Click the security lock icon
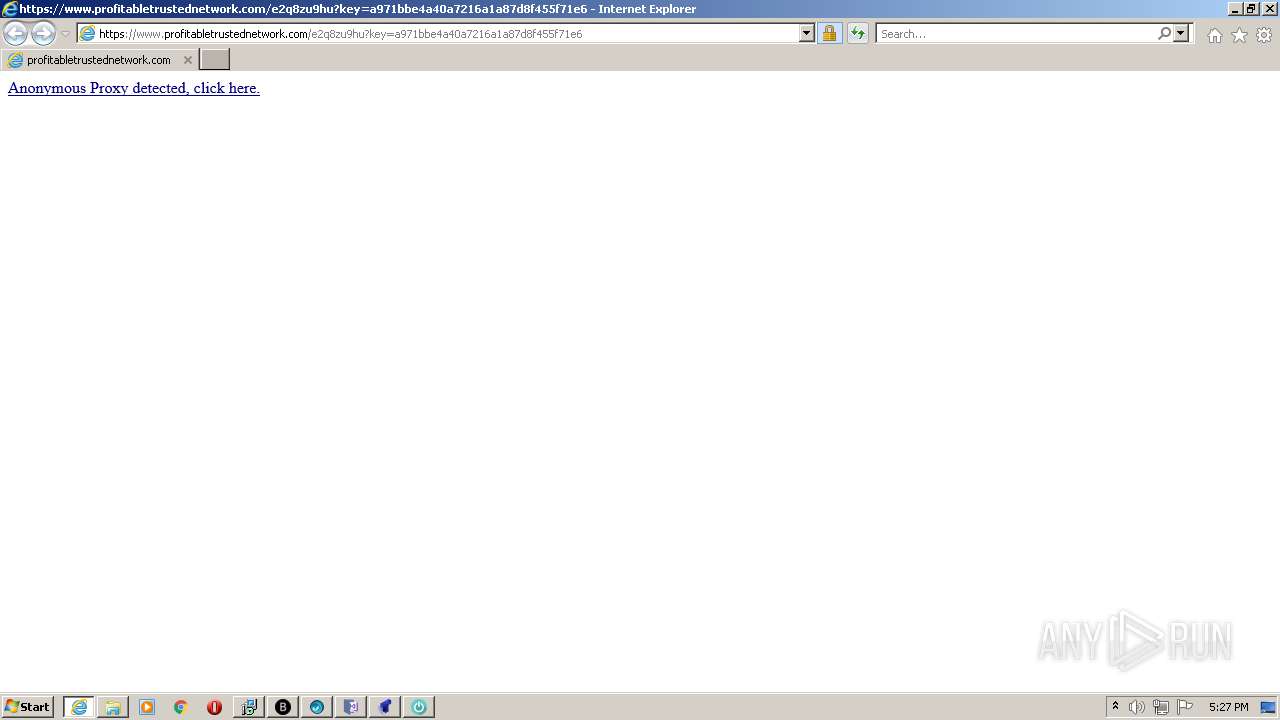Screen dimensions: 1280x720 (x=829, y=33)
